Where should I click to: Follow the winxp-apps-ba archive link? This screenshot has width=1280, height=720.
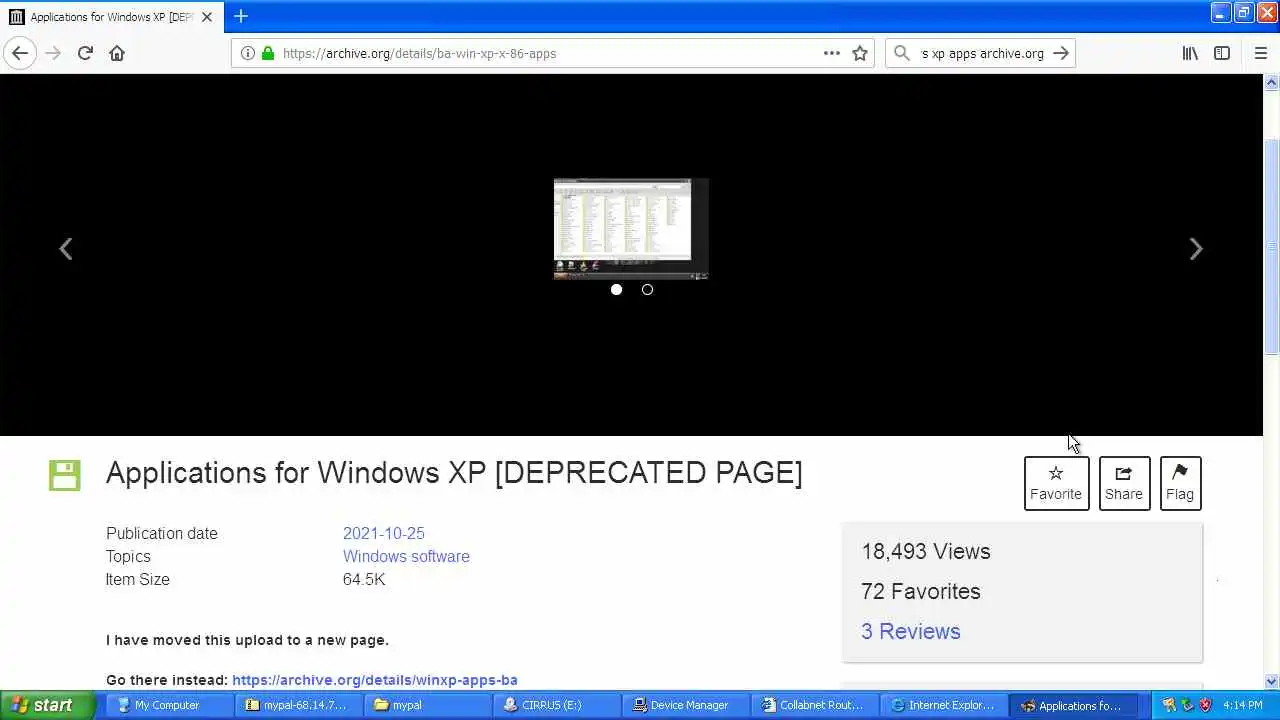coord(375,680)
